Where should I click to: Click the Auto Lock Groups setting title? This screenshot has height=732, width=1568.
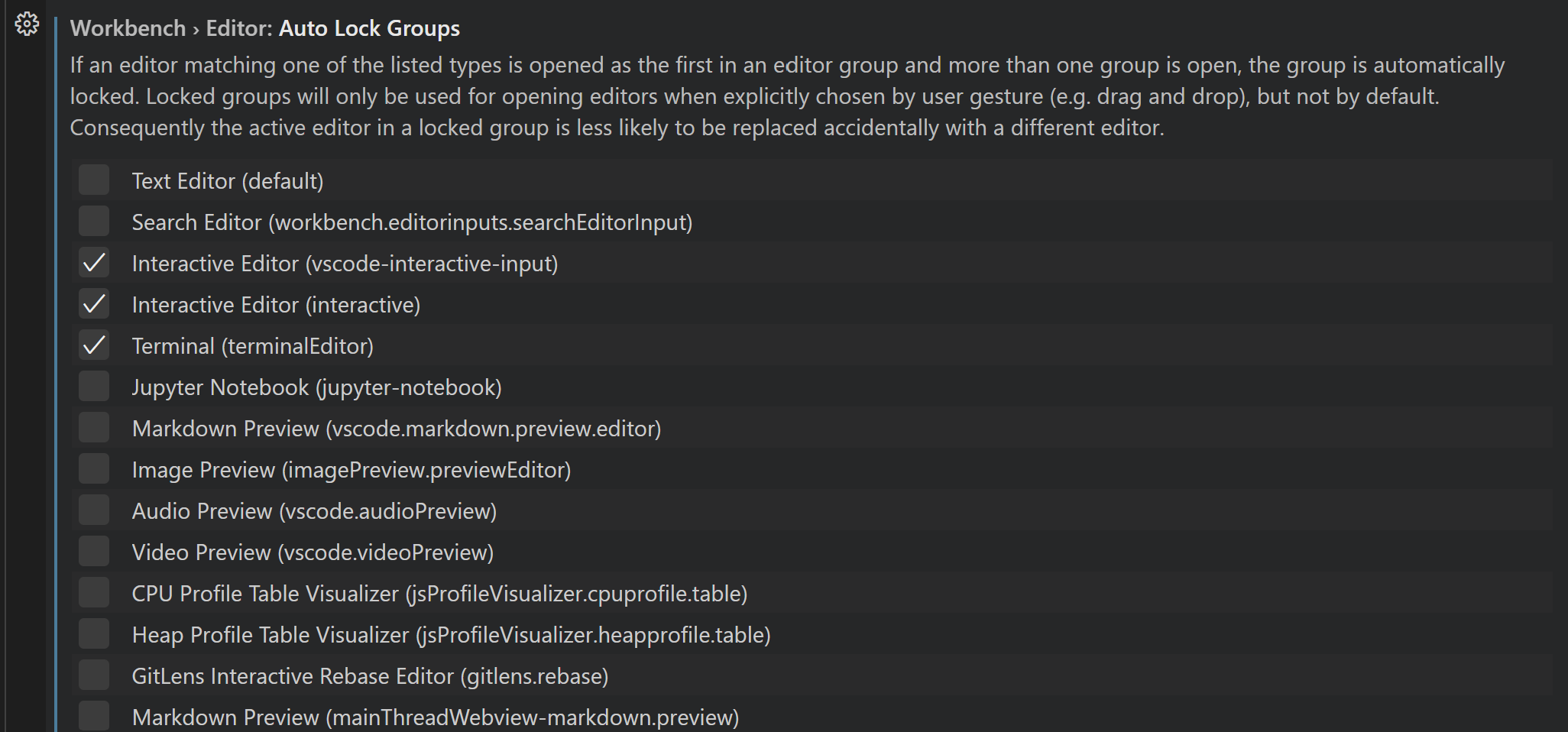point(370,28)
